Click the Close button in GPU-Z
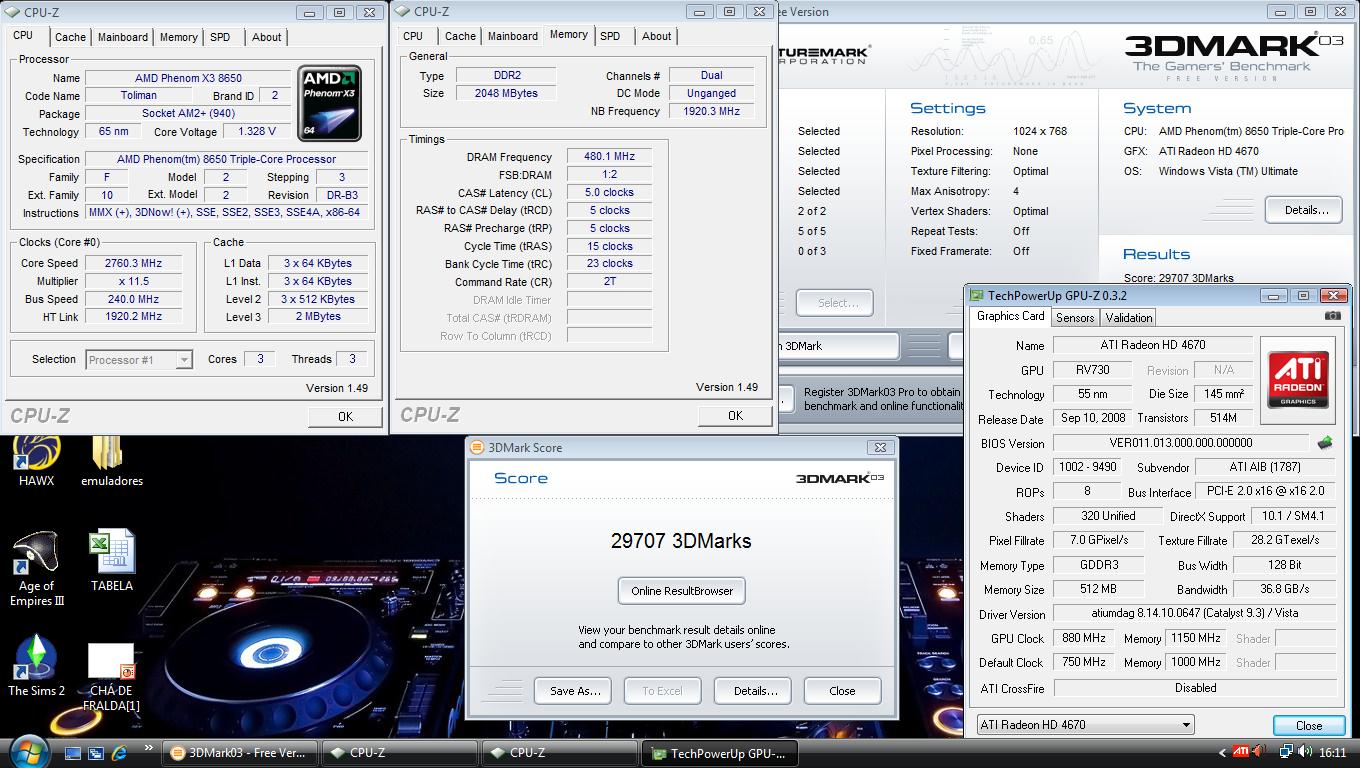The image size is (1360, 768). pos(1309,726)
